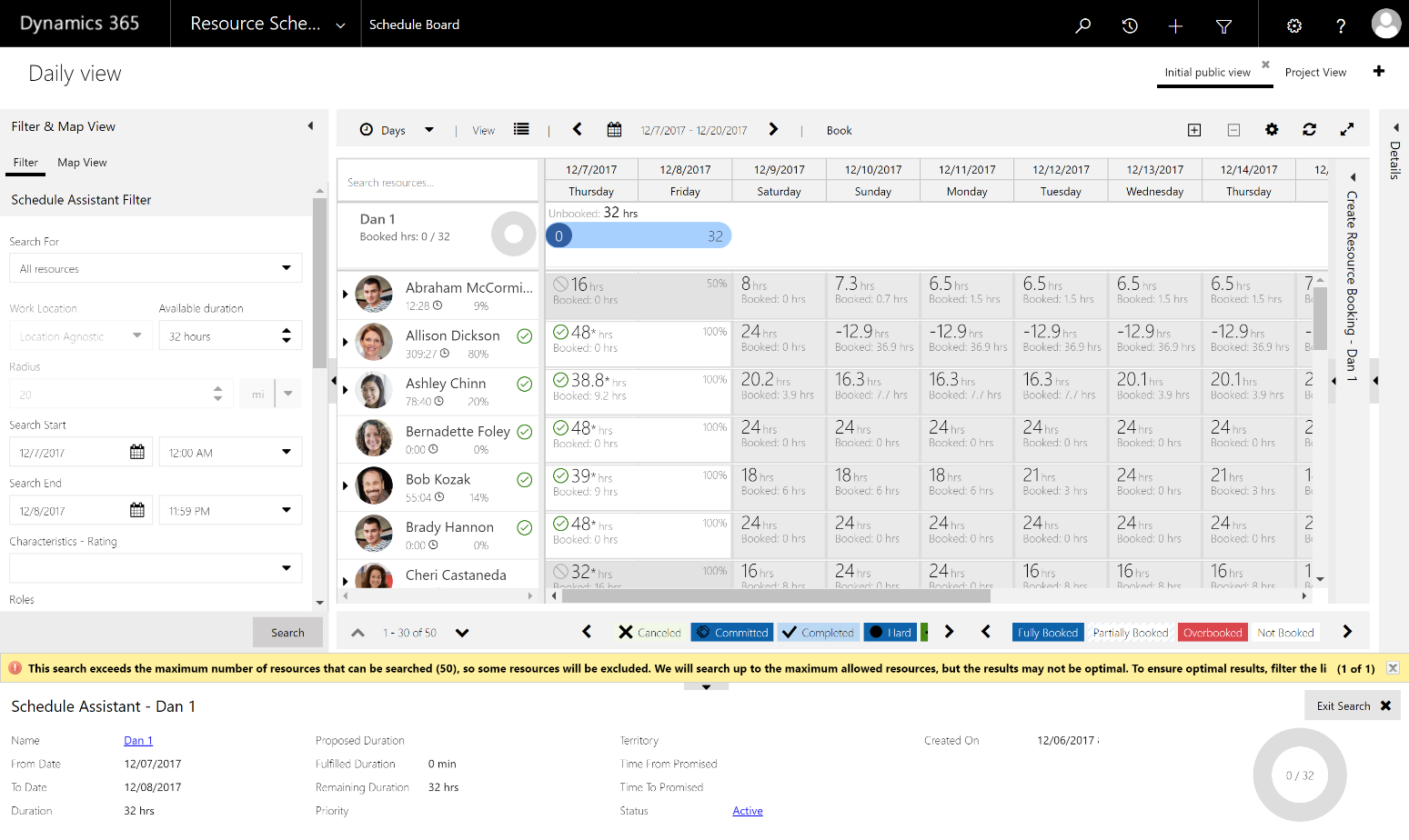Click the search magnifier icon in header
This screenshot has width=1409, height=840.
(x=1082, y=25)
